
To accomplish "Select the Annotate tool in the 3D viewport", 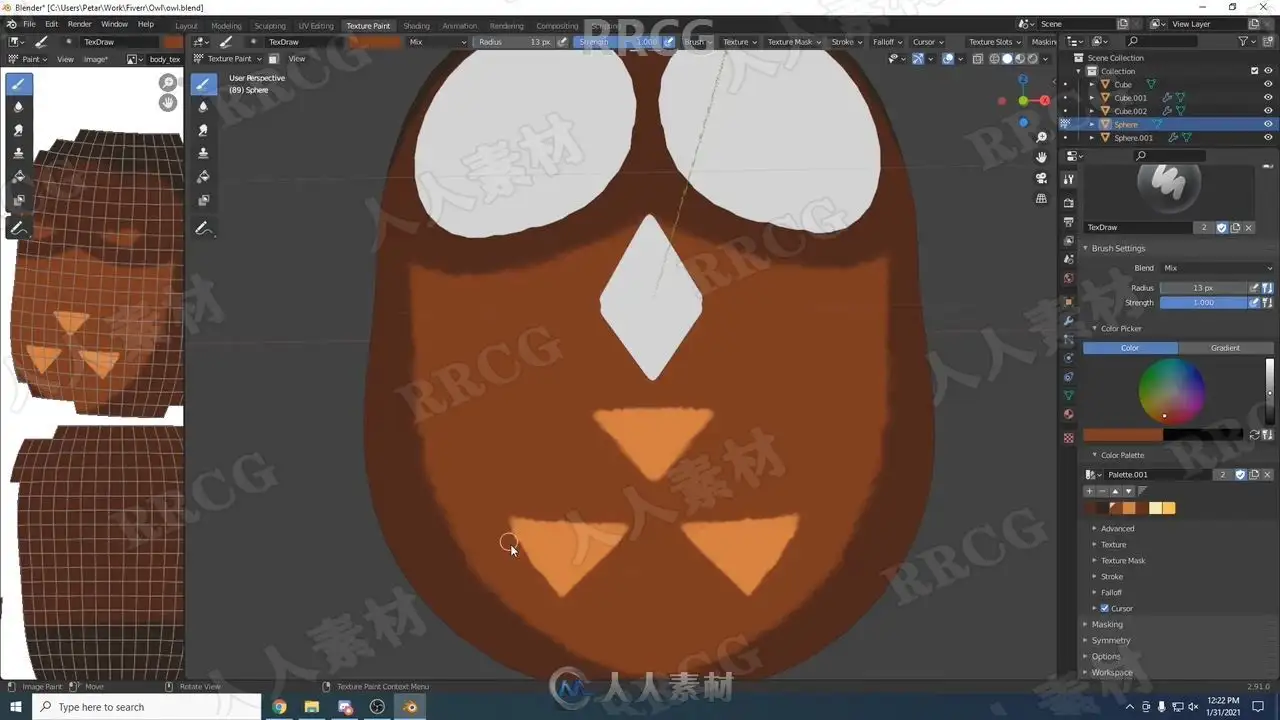I will 204,229.
